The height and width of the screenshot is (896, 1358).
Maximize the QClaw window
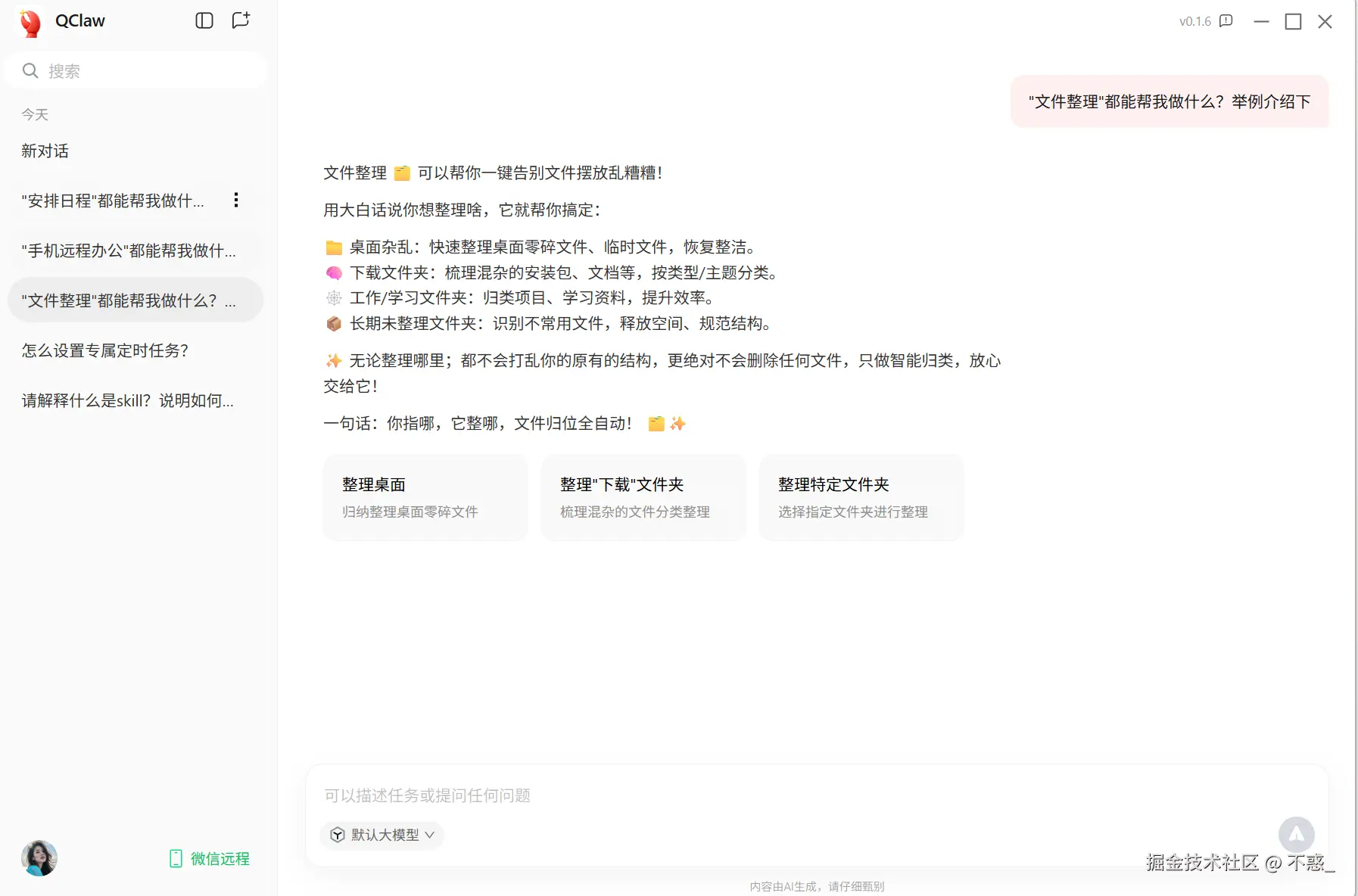click(x=1293, y=21)
